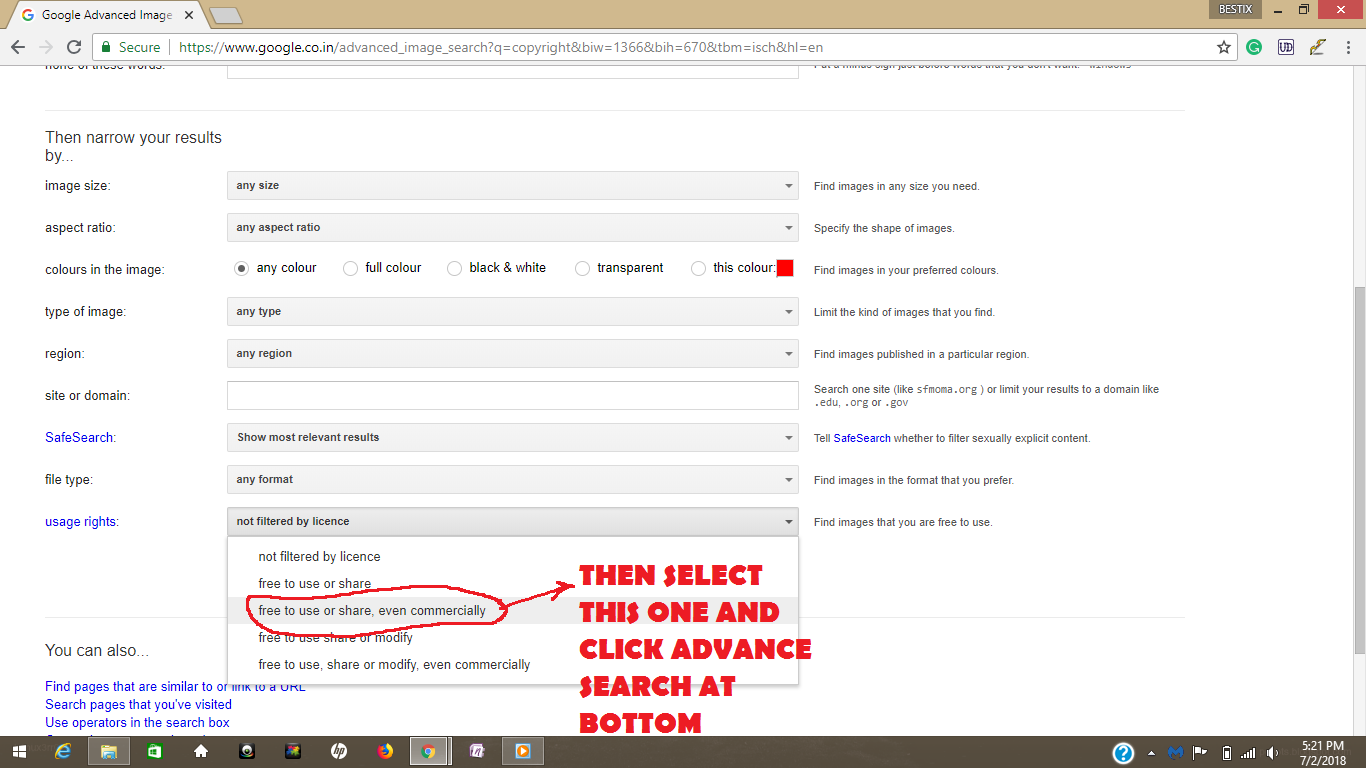Open the purple notes app on taskbar
This screenshot has height=768, width=1366.
coord(477,752)
